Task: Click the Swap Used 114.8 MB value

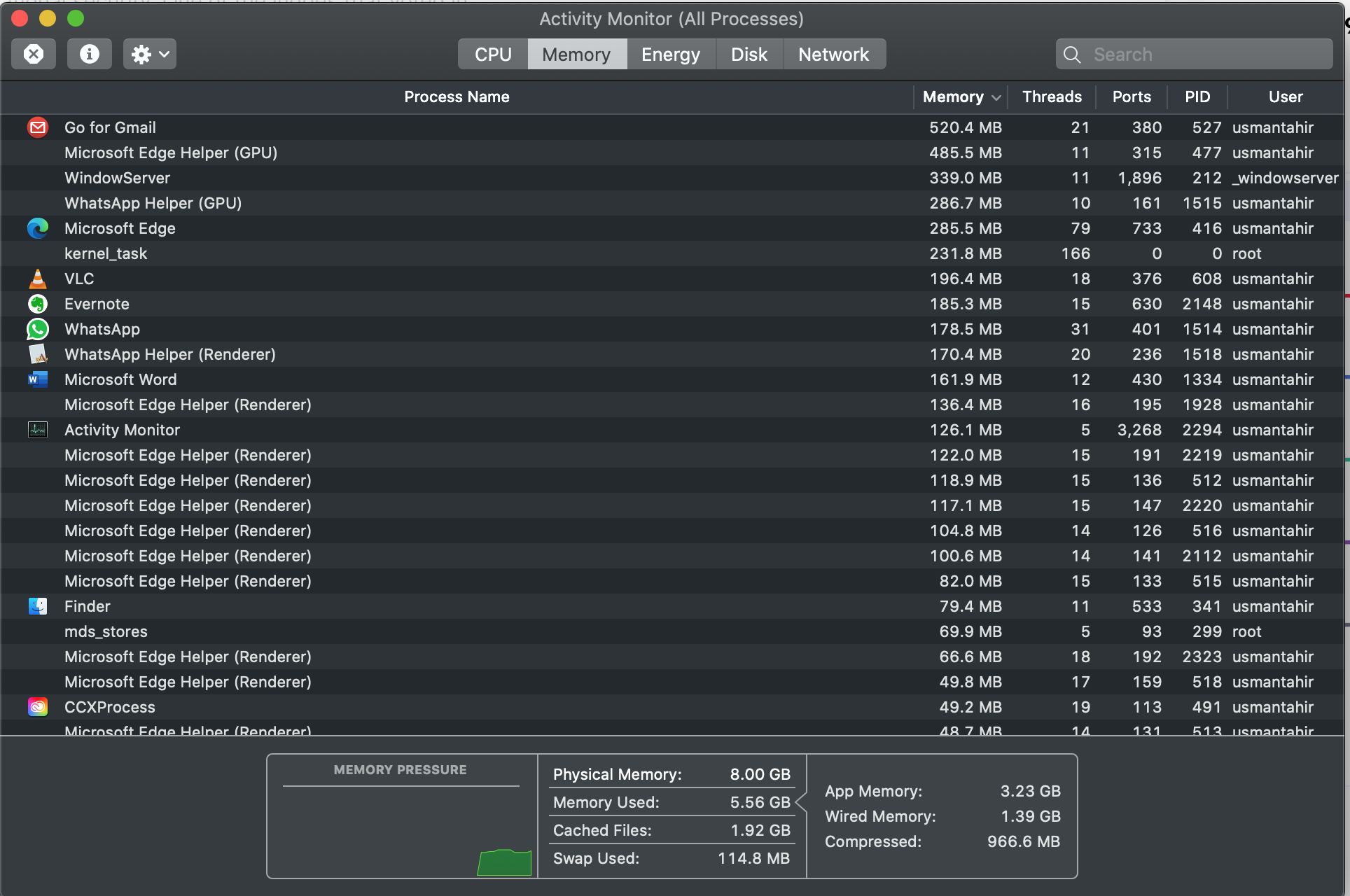Action: pos(754,858)
